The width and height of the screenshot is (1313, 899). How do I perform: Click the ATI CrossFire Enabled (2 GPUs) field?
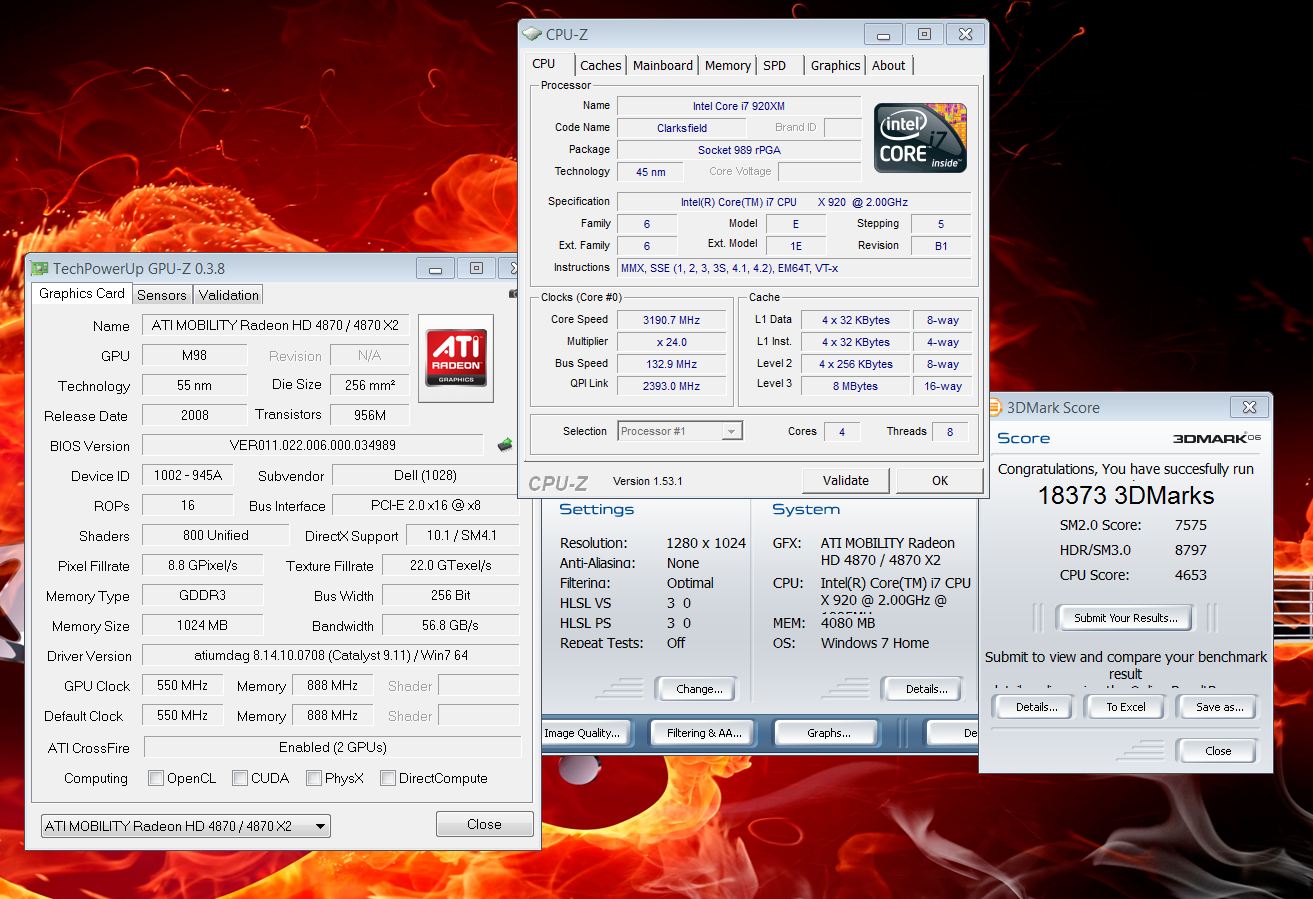click(332, 747)
